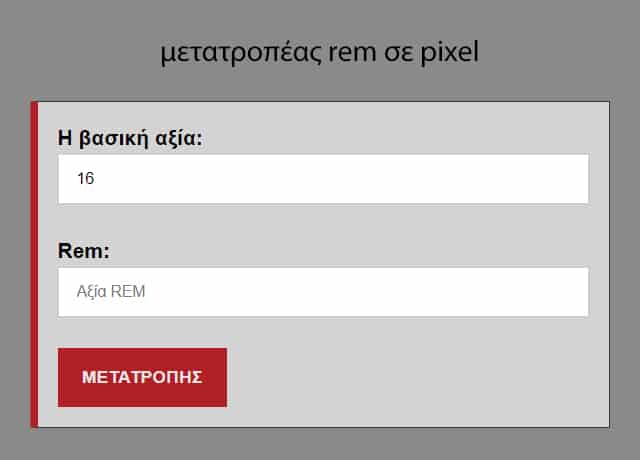Focus the Rem input field
This screenshot has height=460, width=640.
click(x=322, y=292)
